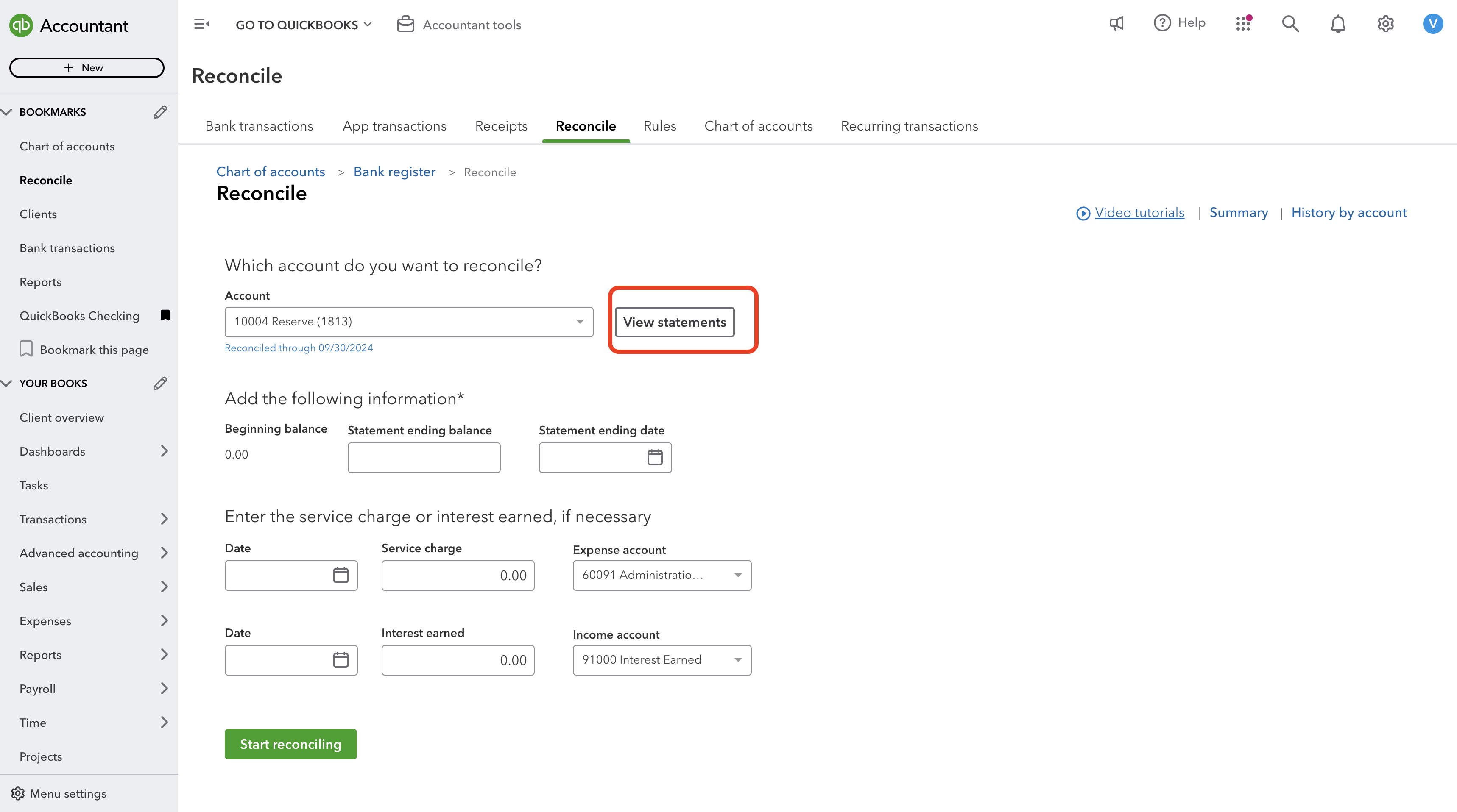This screenshot has width=1457, height=812.
Task: Switch to App transactions tab
Action: (394, 126)
